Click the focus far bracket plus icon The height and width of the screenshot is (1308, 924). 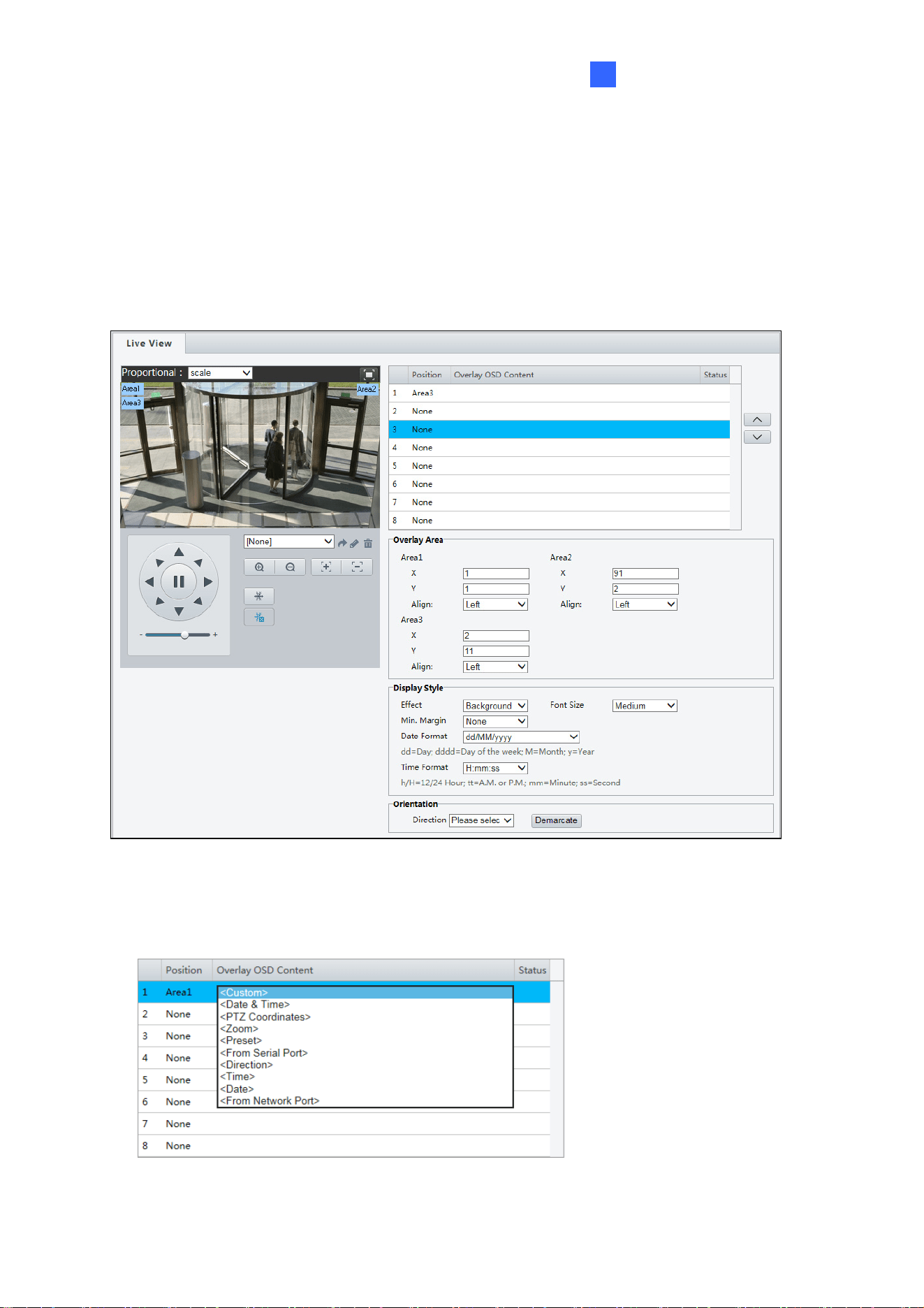pos(326,567)
